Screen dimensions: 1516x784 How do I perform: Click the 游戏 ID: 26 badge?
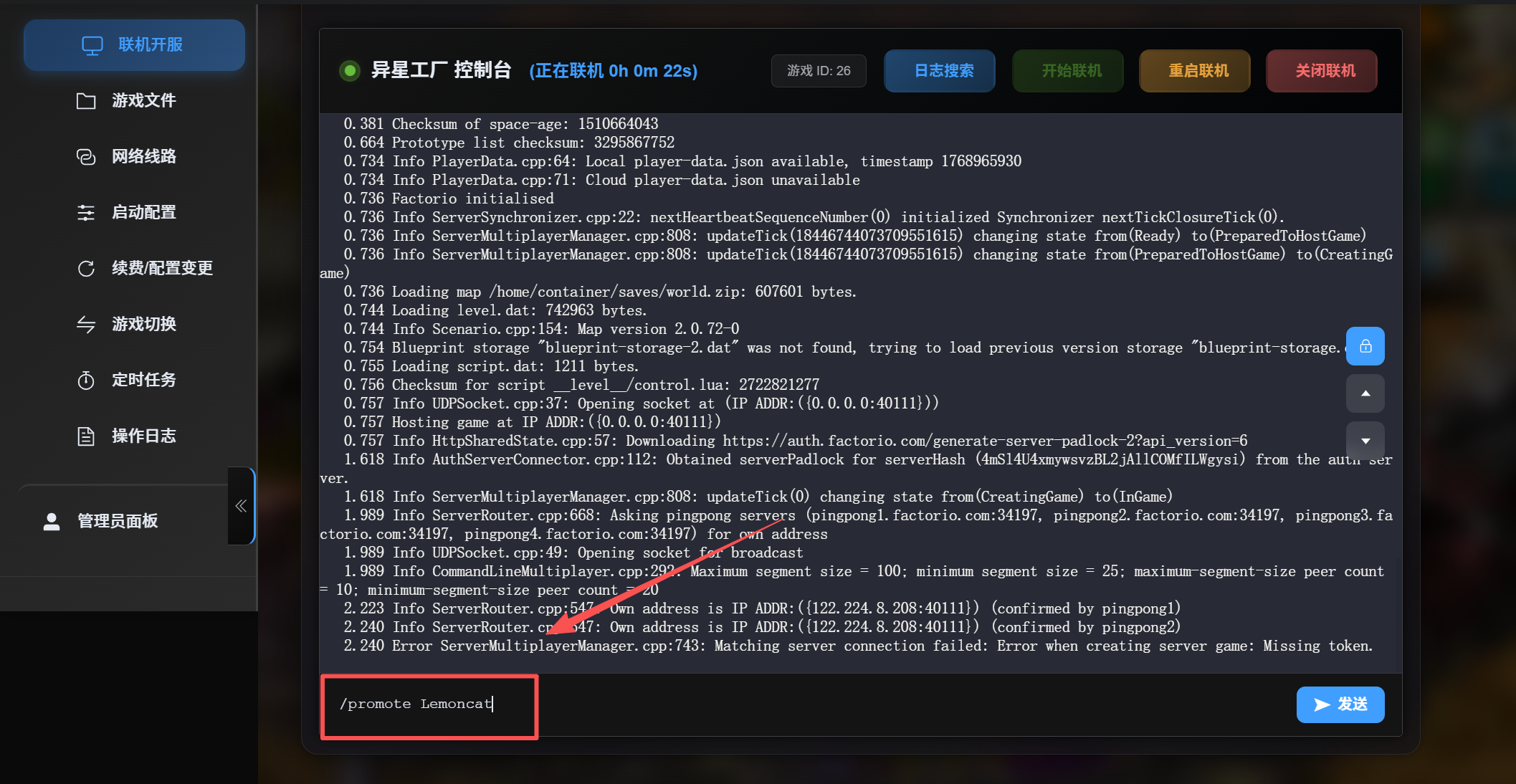819,71
